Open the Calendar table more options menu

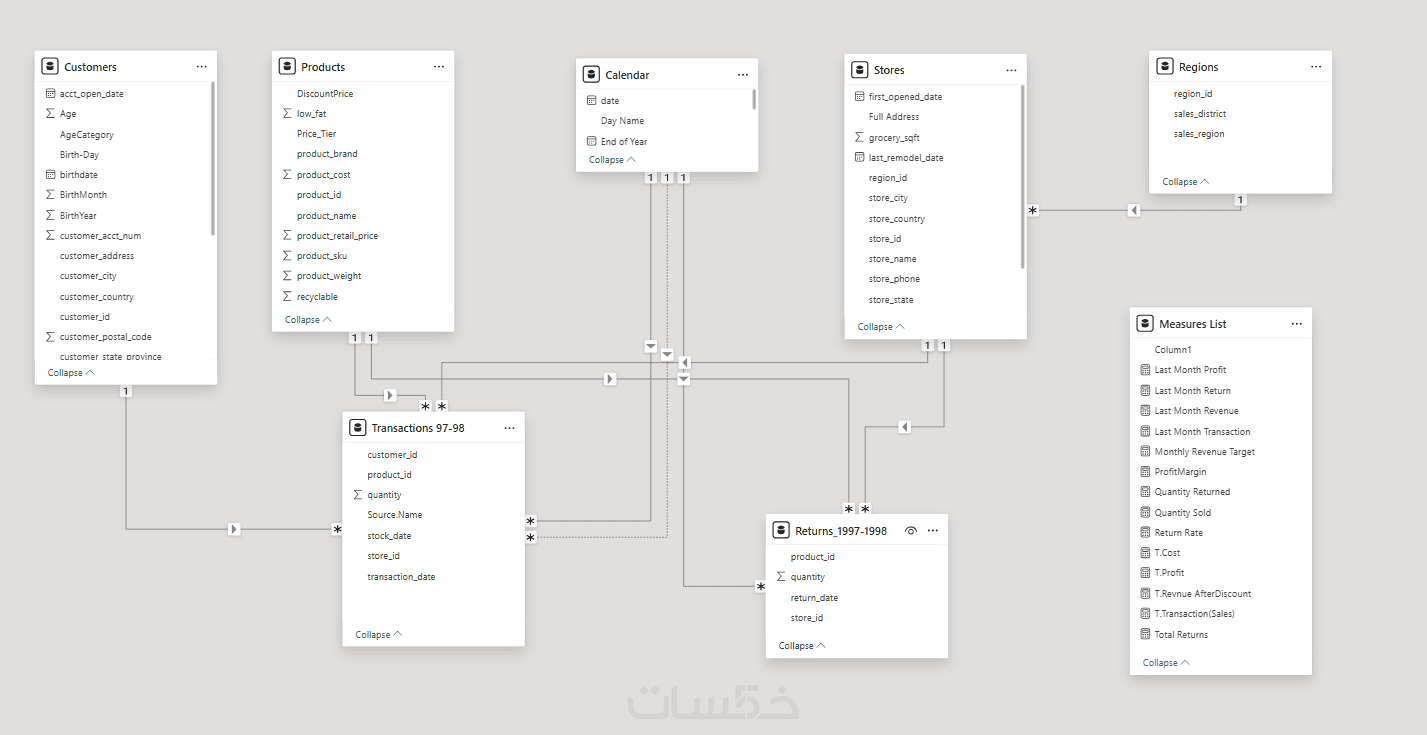click(743, 75)
